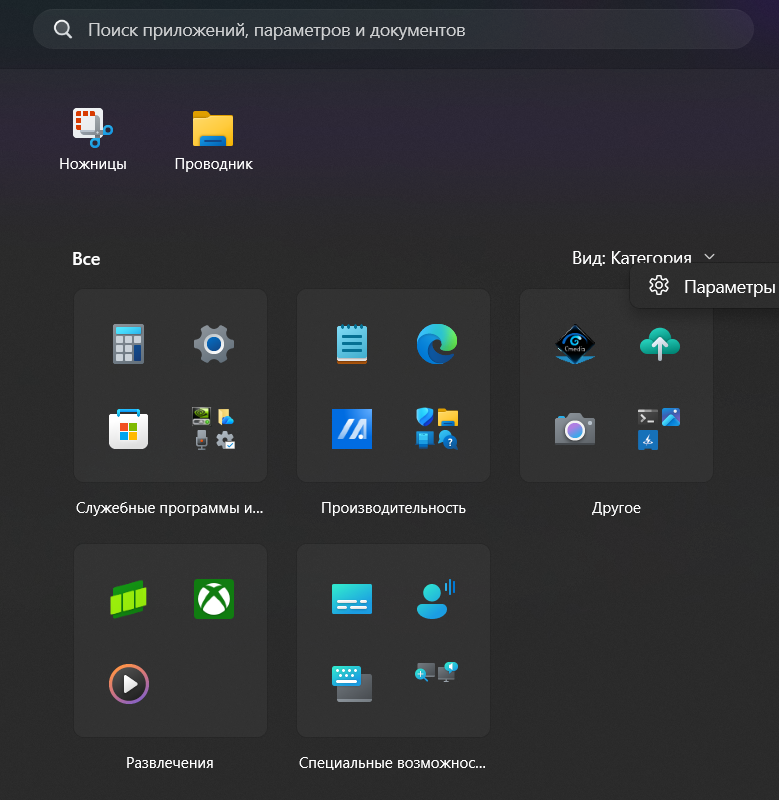Click the search magnifier icon
The width and height of the screenshot is (779, 800).
tap(63, 30)
